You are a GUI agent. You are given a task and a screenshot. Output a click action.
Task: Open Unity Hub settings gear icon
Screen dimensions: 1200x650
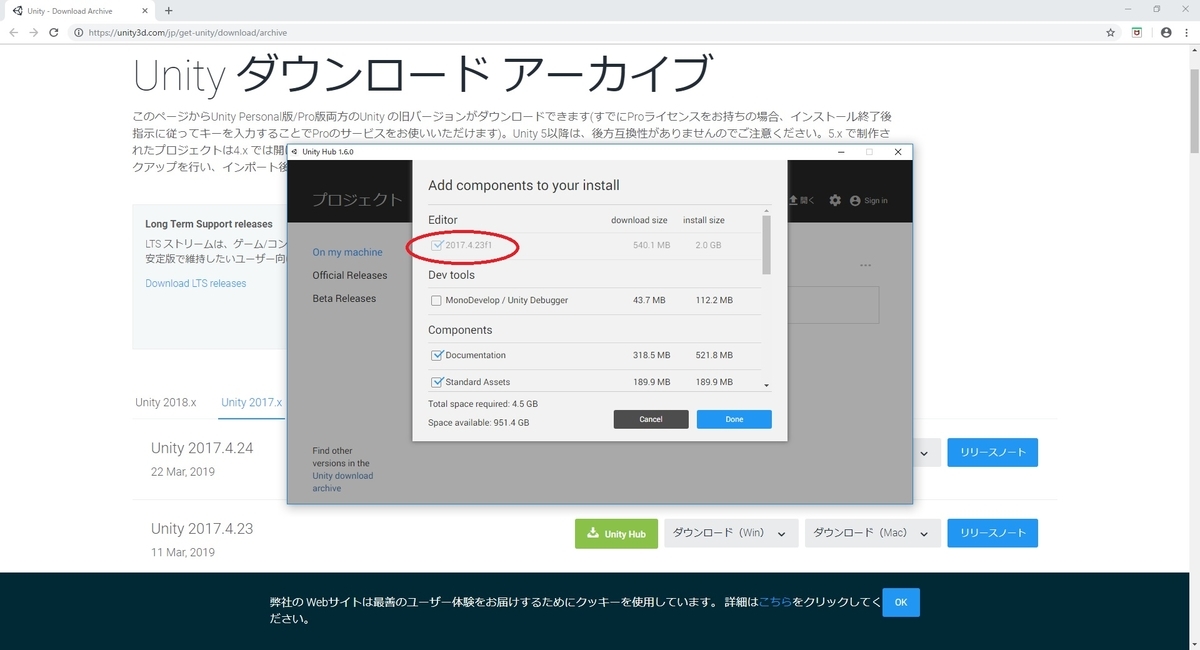(835, 200)
